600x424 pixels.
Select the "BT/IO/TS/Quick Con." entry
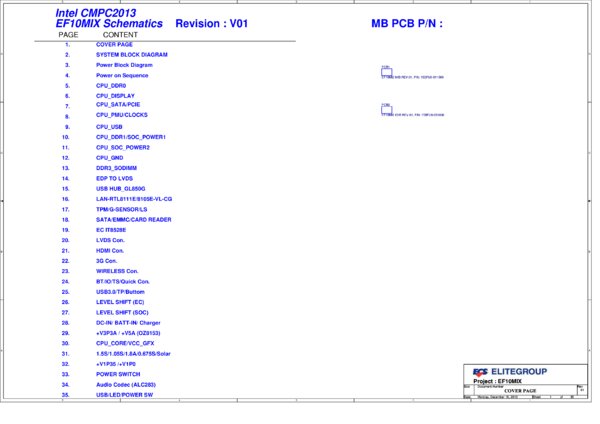click(123, 282)
